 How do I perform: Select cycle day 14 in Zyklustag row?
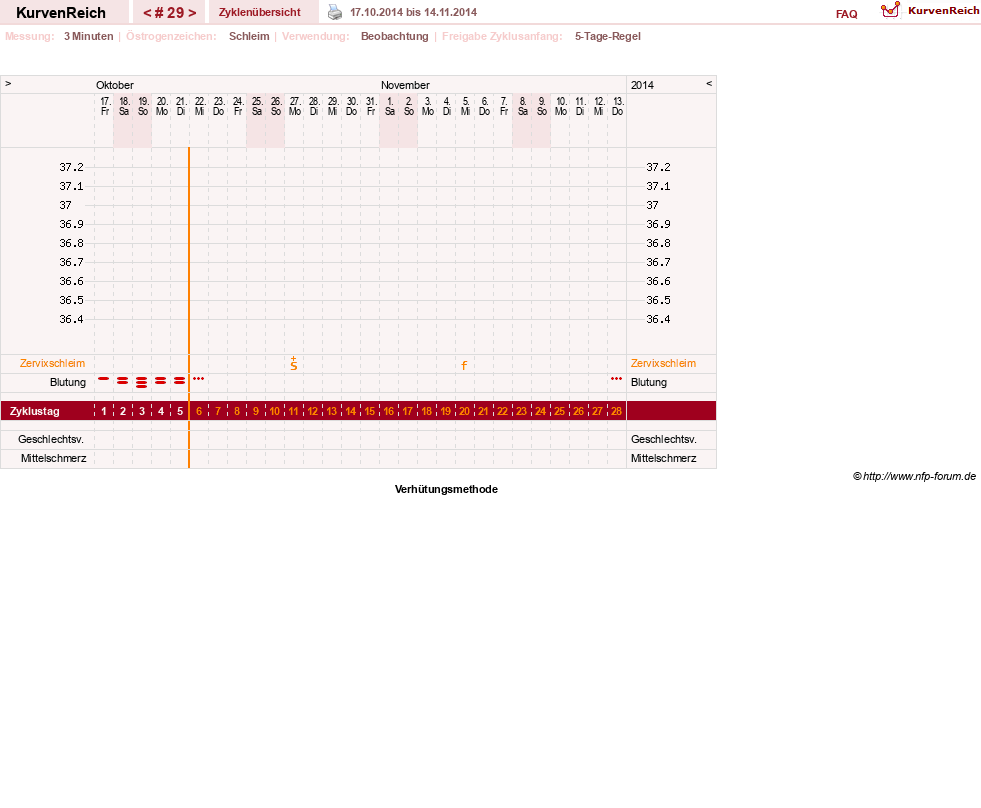[x=350, y=411]
